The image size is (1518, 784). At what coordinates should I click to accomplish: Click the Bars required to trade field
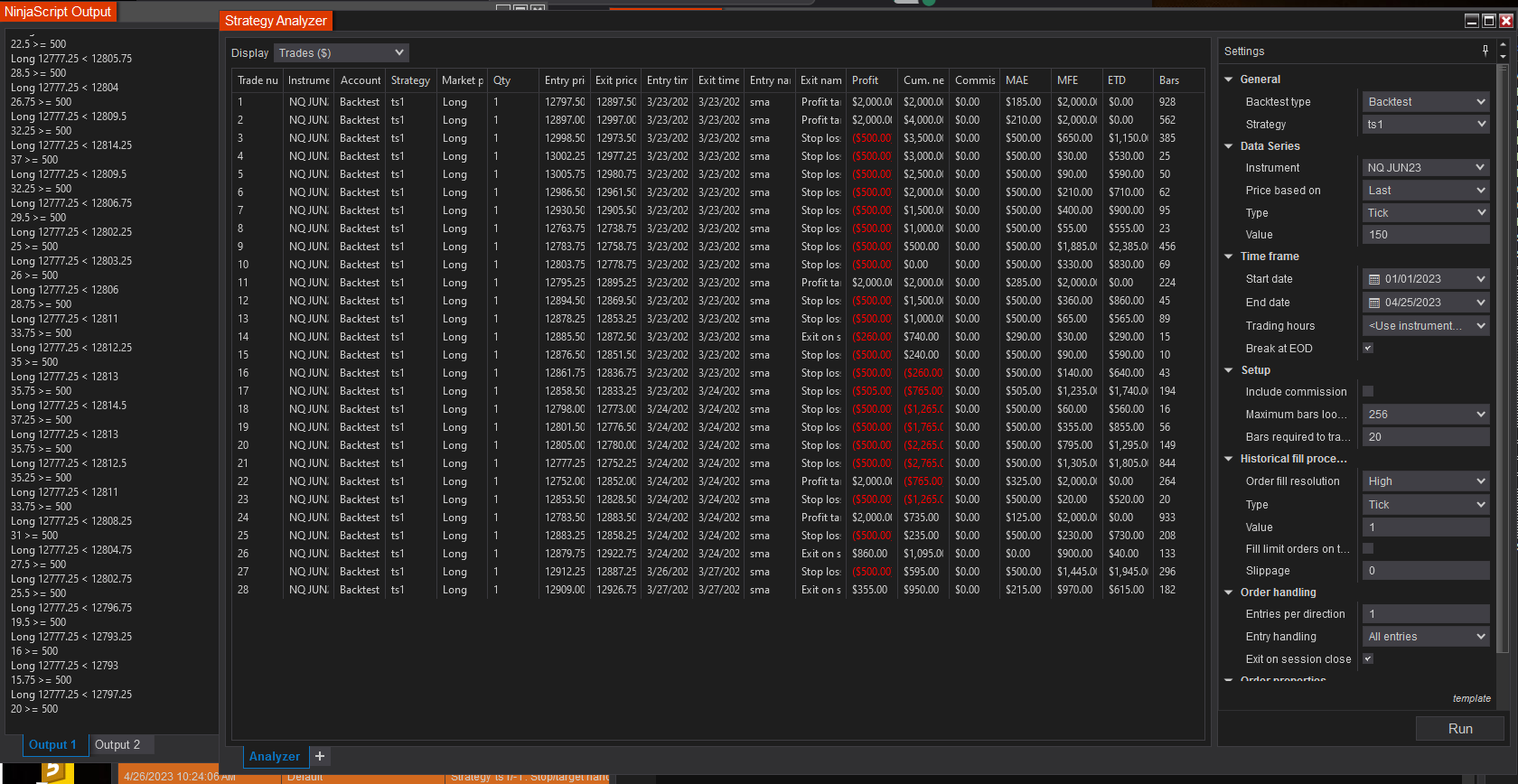(x=1426, y=437)
